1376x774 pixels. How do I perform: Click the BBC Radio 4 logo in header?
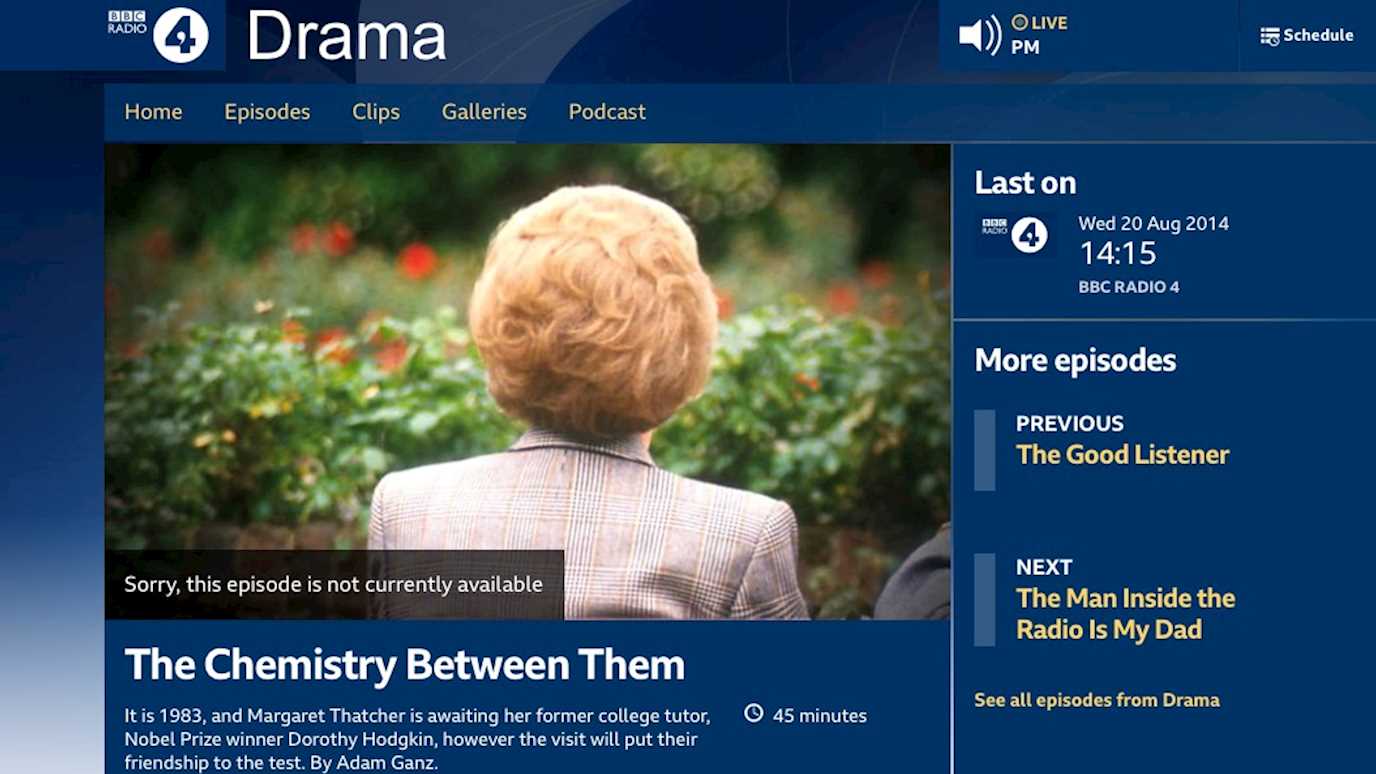[x=159, y=34]
